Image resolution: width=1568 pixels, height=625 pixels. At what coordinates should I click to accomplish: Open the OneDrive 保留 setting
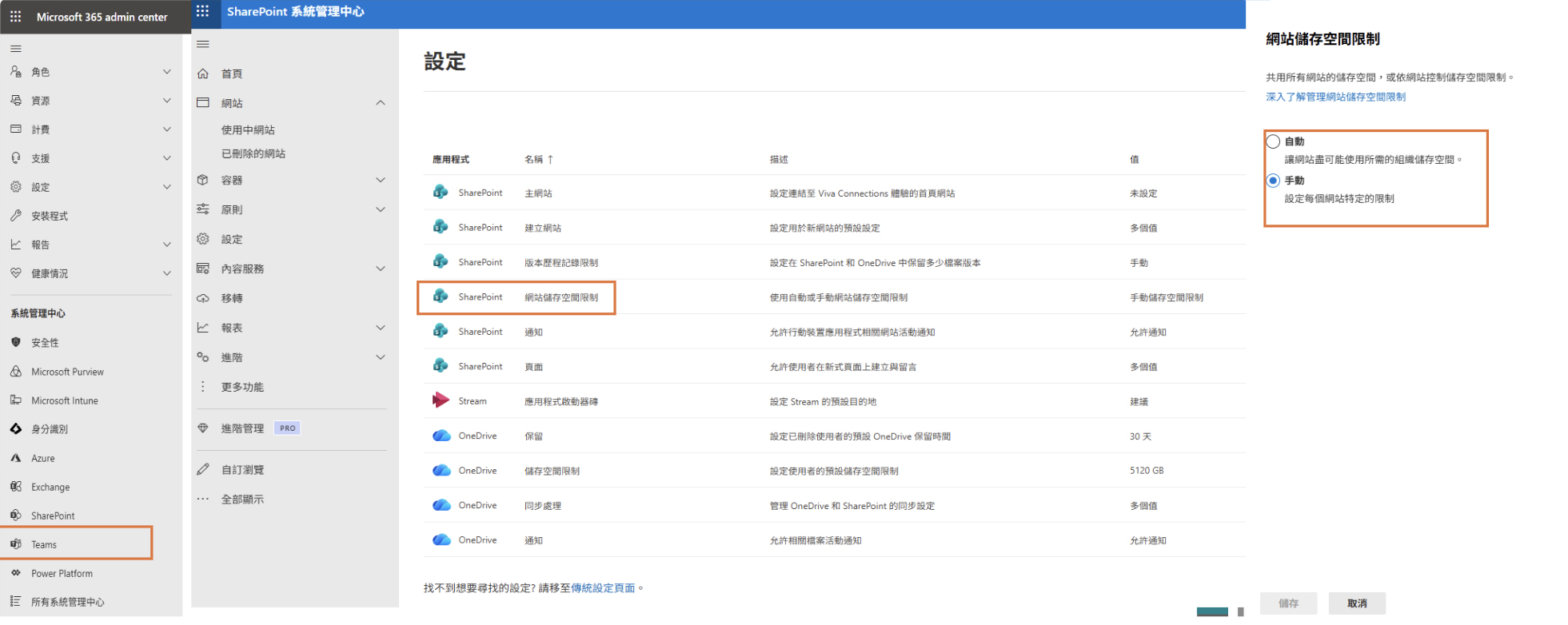(533, 436)
